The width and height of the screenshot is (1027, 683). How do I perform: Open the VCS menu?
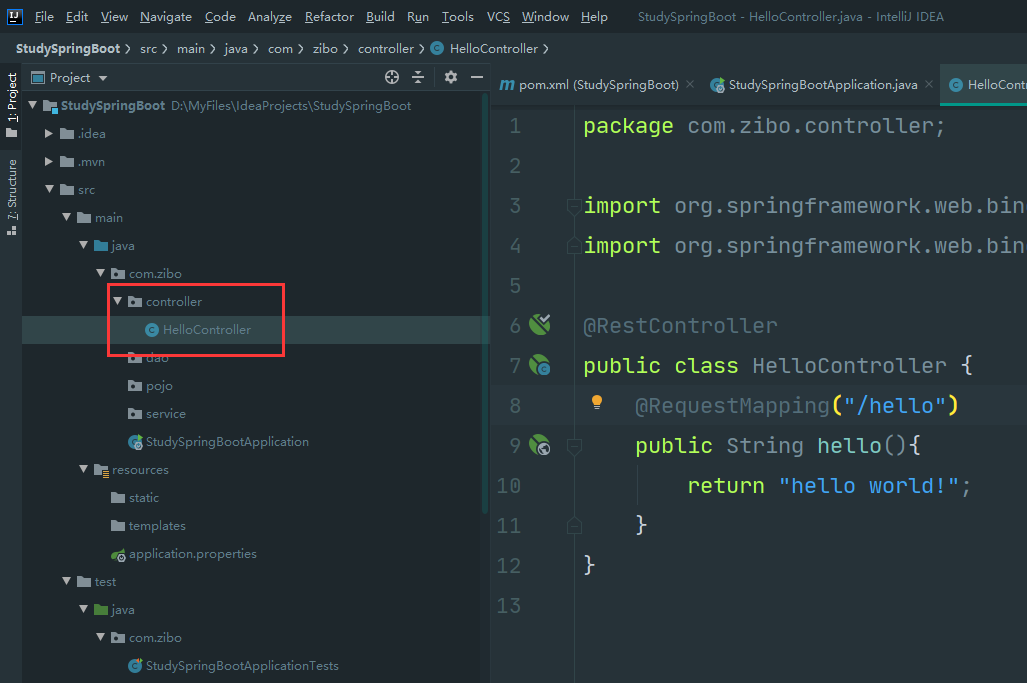[498, 16]
